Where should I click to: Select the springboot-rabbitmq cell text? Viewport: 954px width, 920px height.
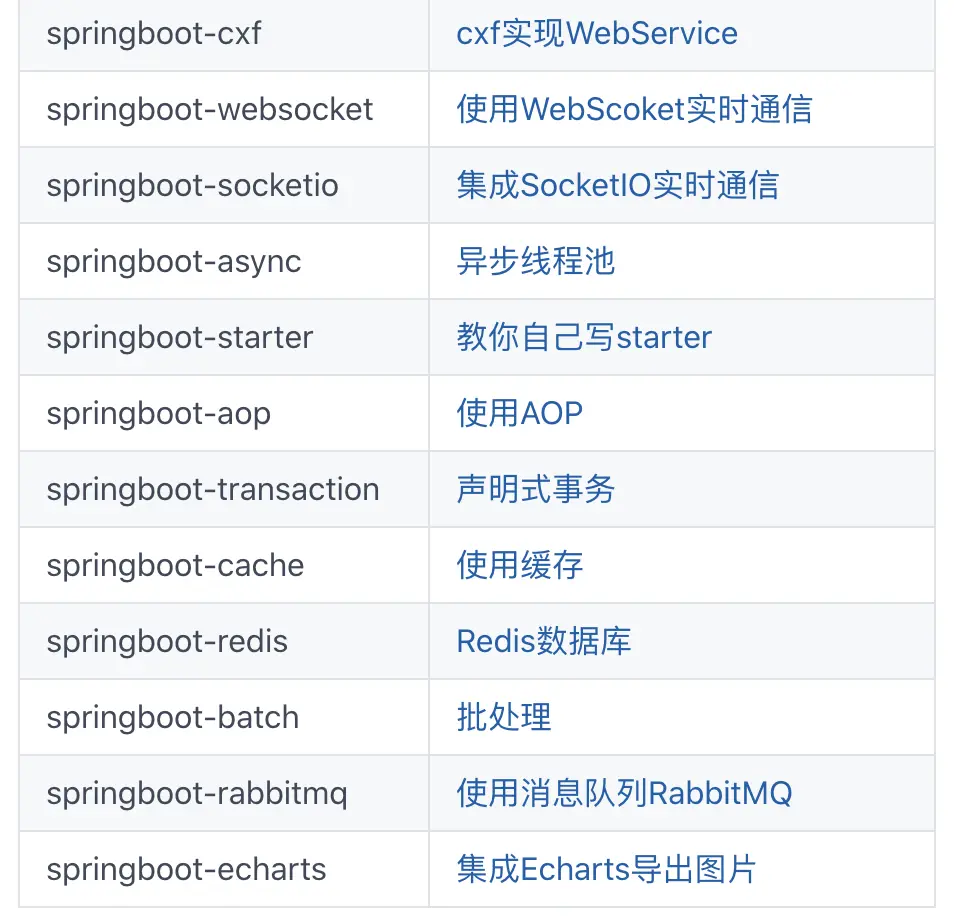click(x=197, y=795)
